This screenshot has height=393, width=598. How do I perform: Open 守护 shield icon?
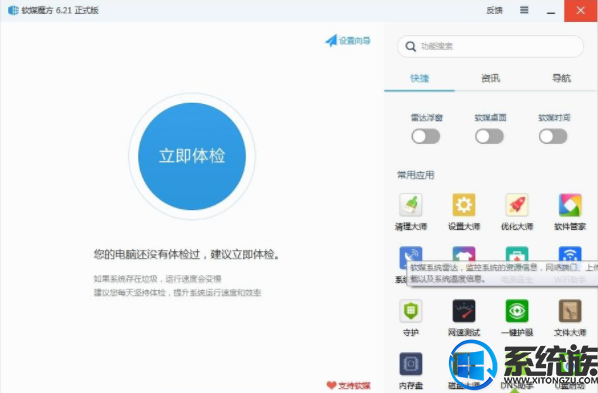[411, 311]
